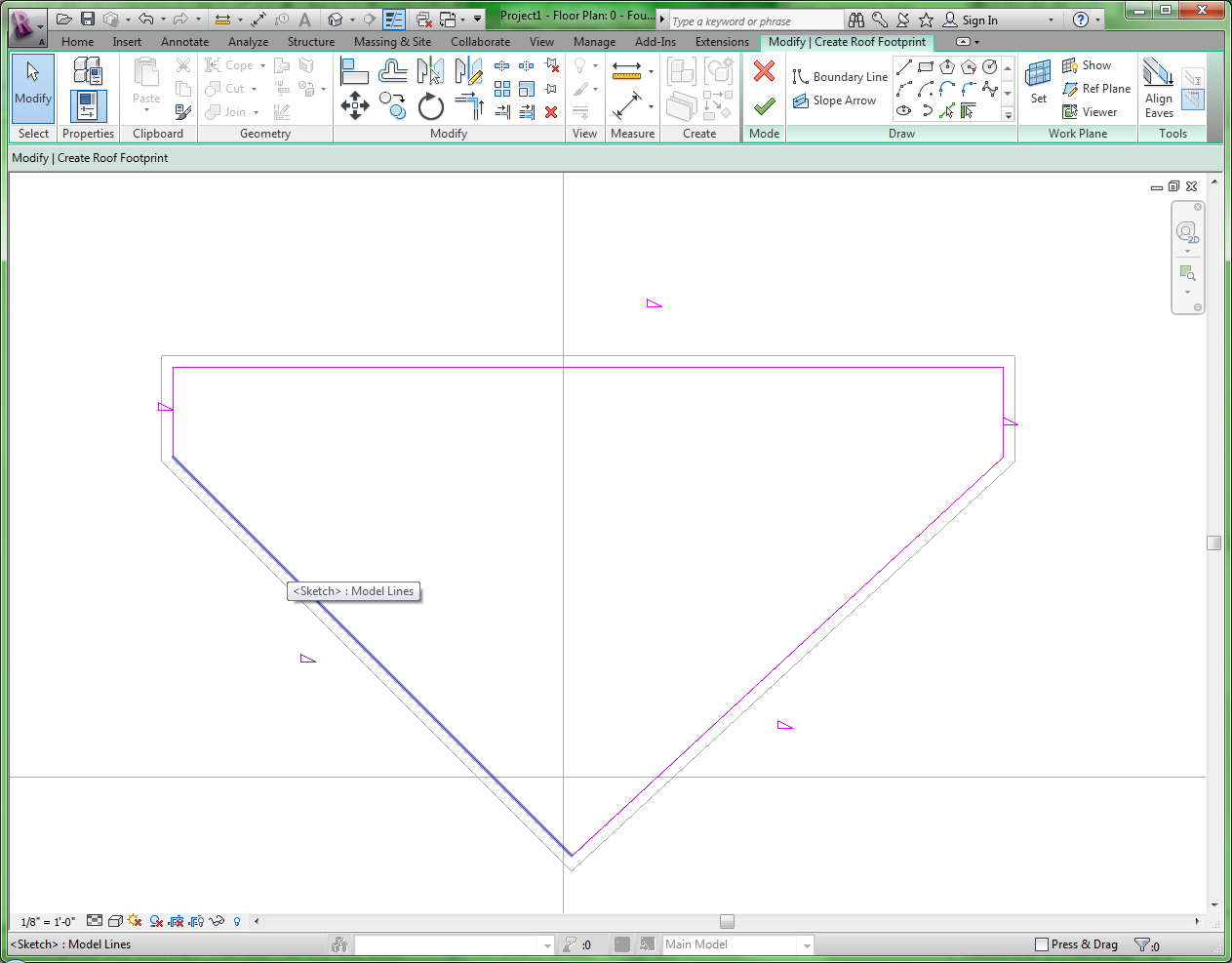Image resolution: width=1232 pixels, height=963 pixels.
Task: Choose the Rectangle draw tool
Action: (926, 66)
